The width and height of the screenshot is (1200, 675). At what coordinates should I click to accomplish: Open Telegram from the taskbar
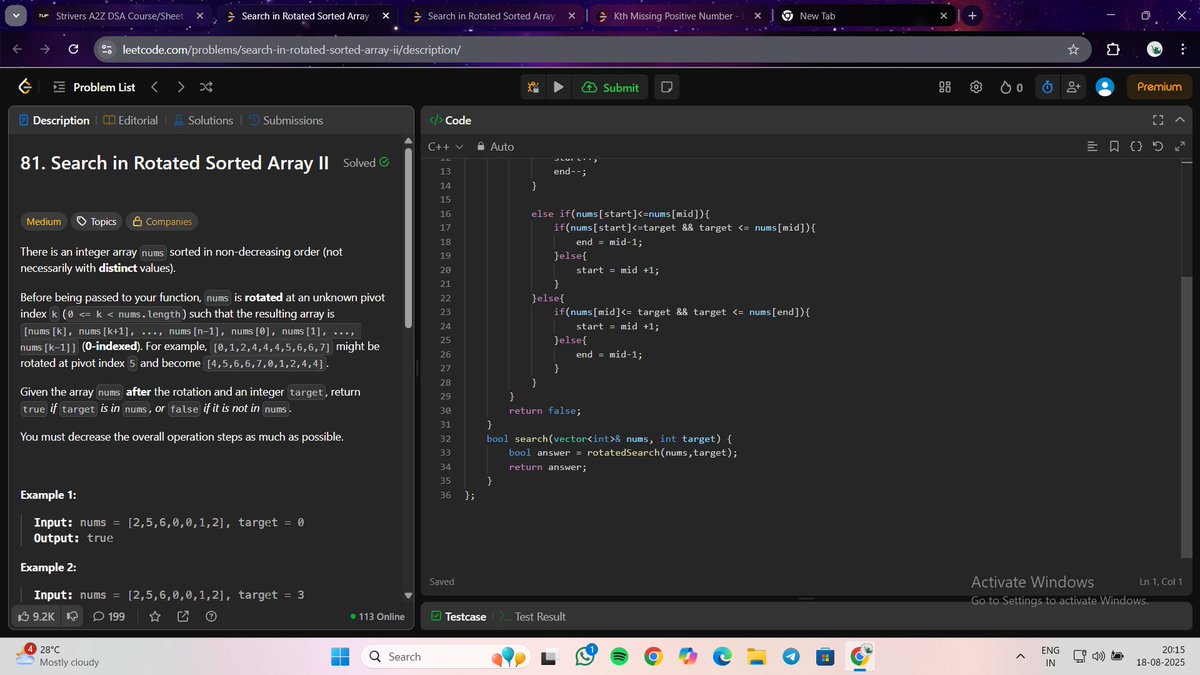[790, 656]
